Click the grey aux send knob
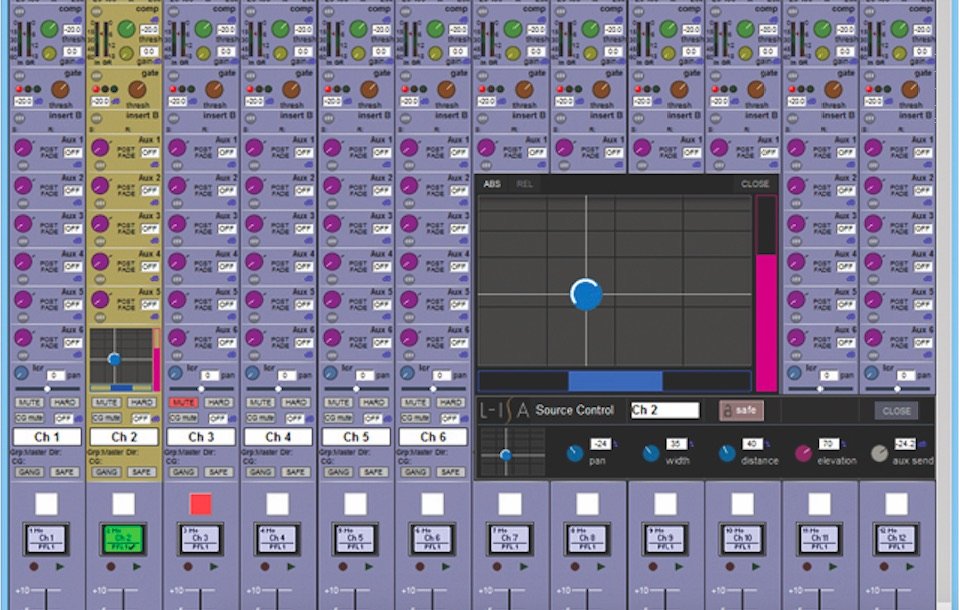Viewport: 959px width, 610px height. click(x=879, y=453)
